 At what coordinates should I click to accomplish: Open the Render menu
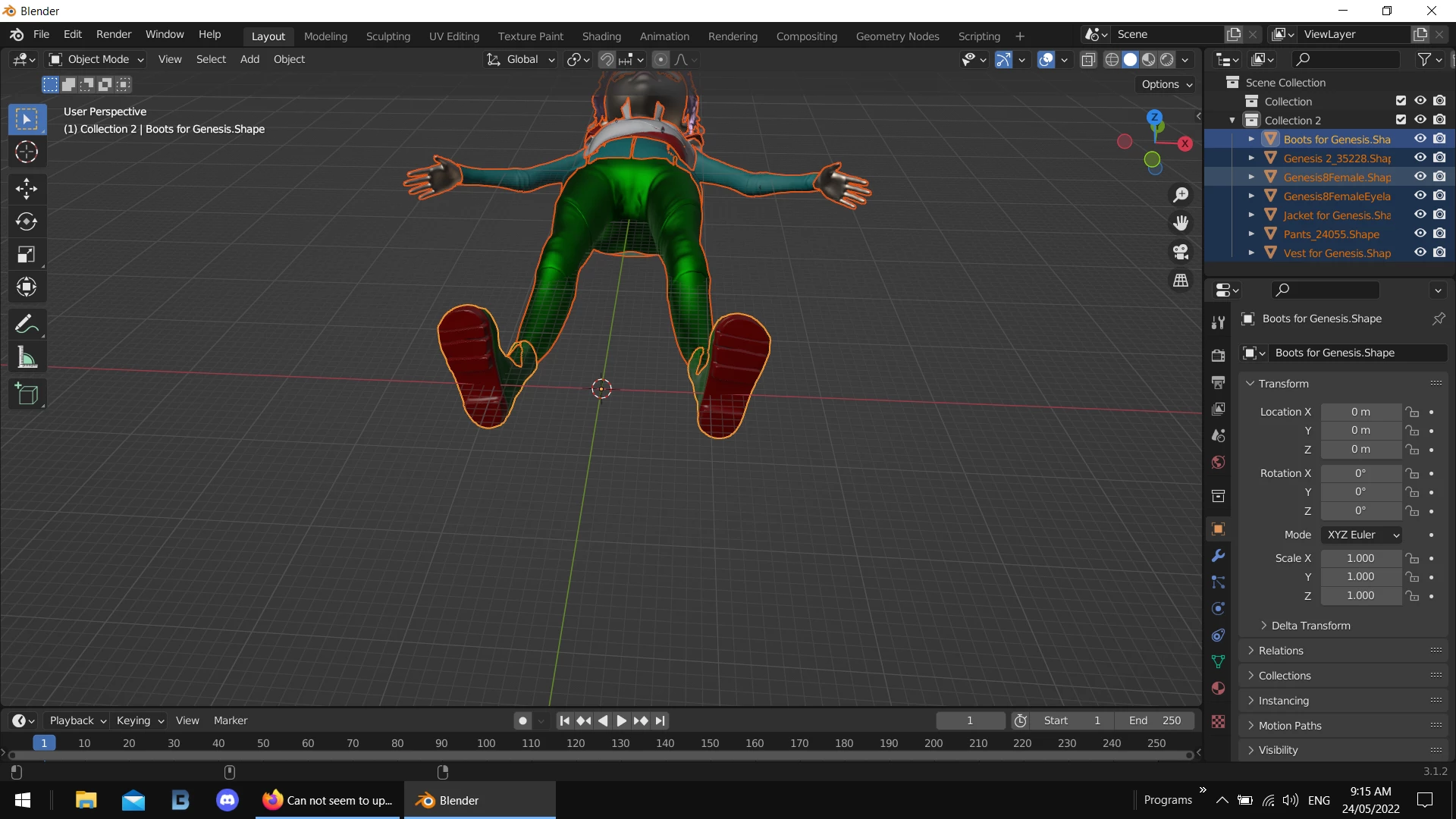[x=114, y=34]
